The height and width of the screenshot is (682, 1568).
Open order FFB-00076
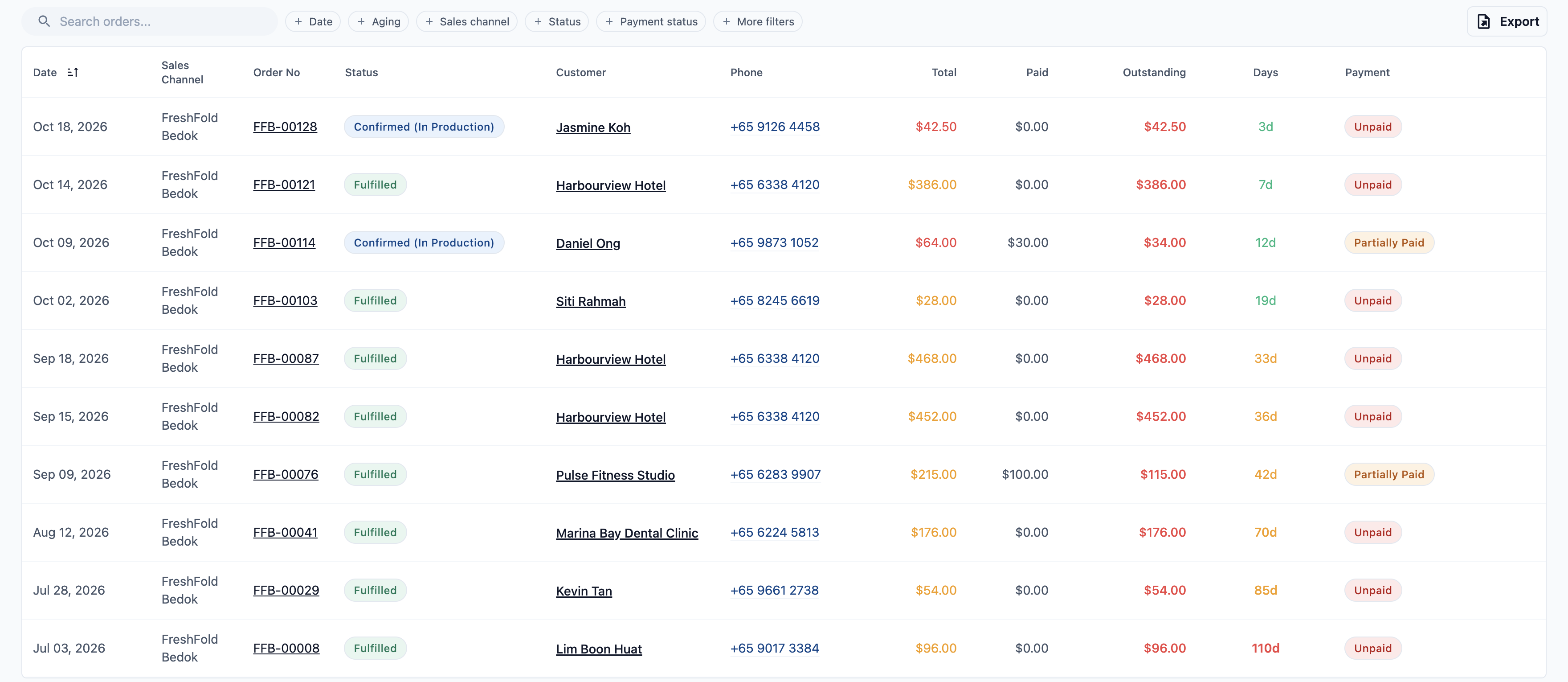pyautogui.click(x=286, y=474)
